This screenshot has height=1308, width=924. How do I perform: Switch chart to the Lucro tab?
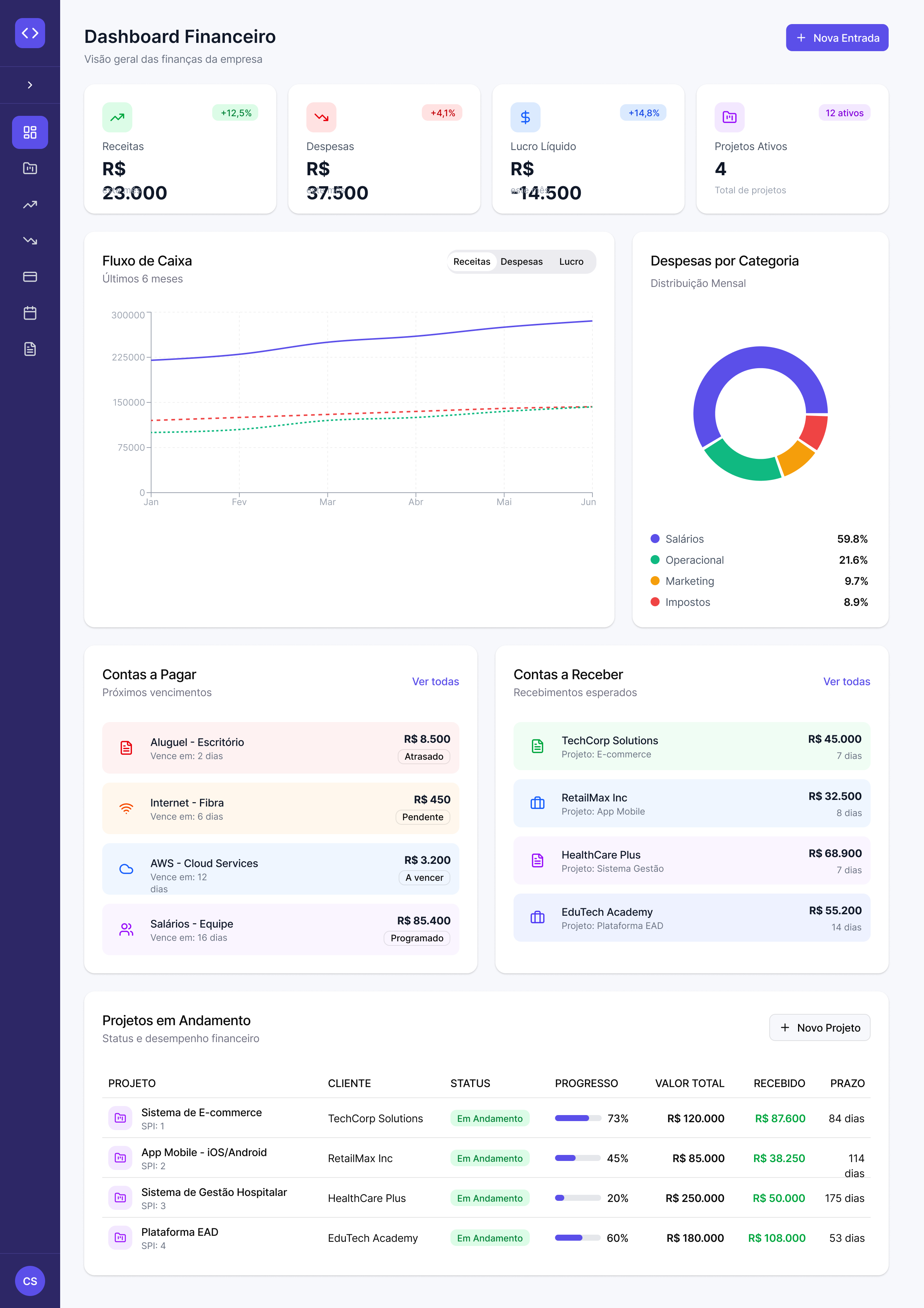click(571, 261)
